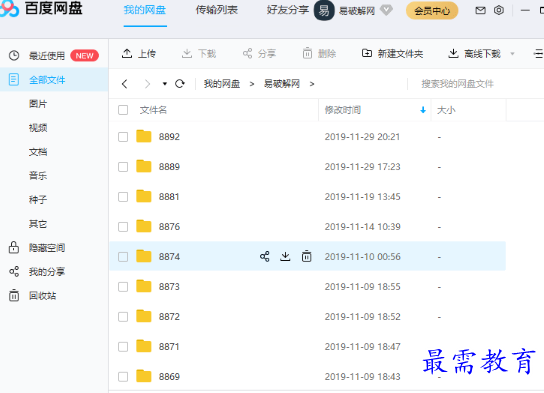The height and width of the screenshot is (393, 544).
Task: Click the 8873 folder icon
Action: 144,287
